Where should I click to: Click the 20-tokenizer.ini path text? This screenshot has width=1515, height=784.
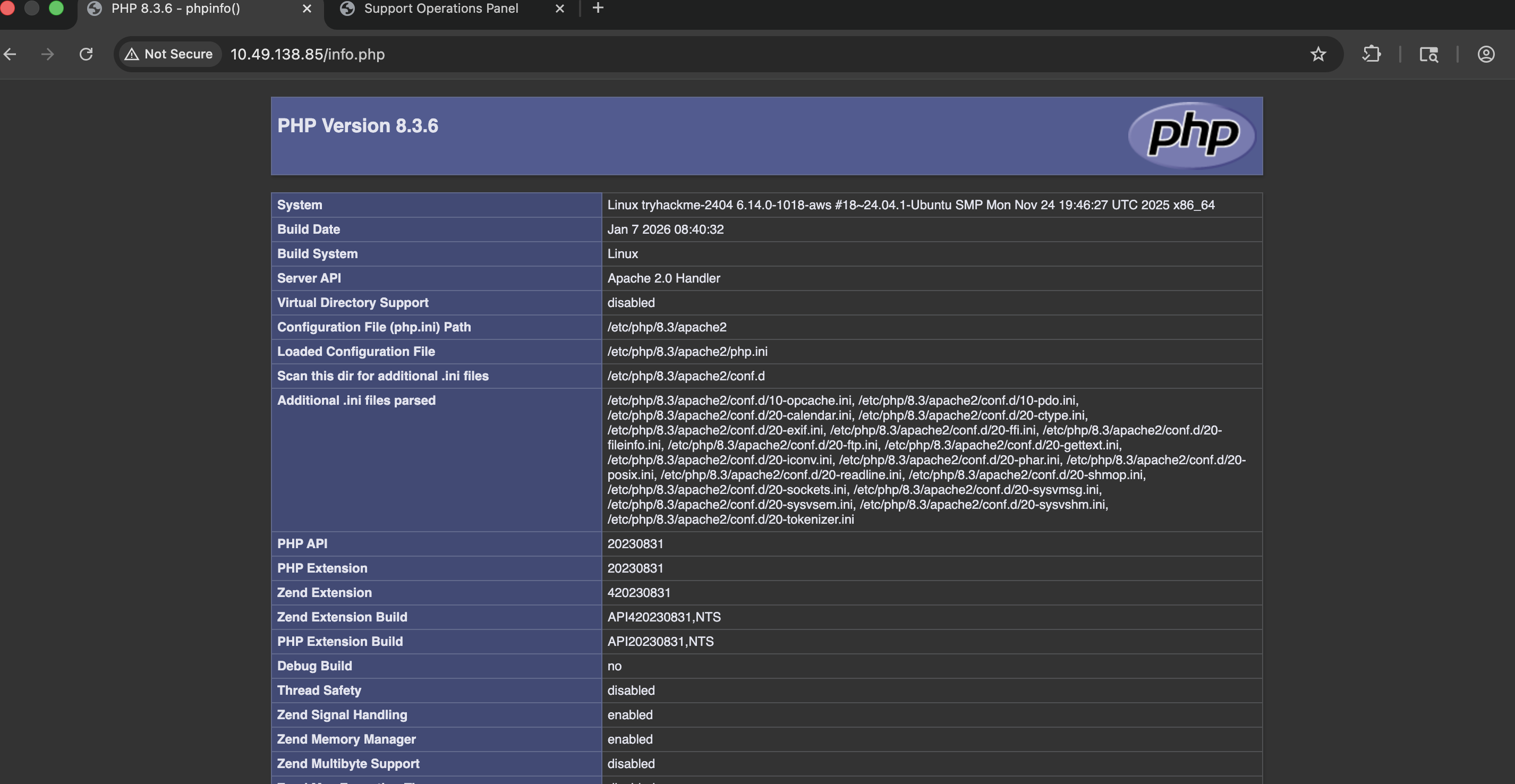[x=730, y=519]
